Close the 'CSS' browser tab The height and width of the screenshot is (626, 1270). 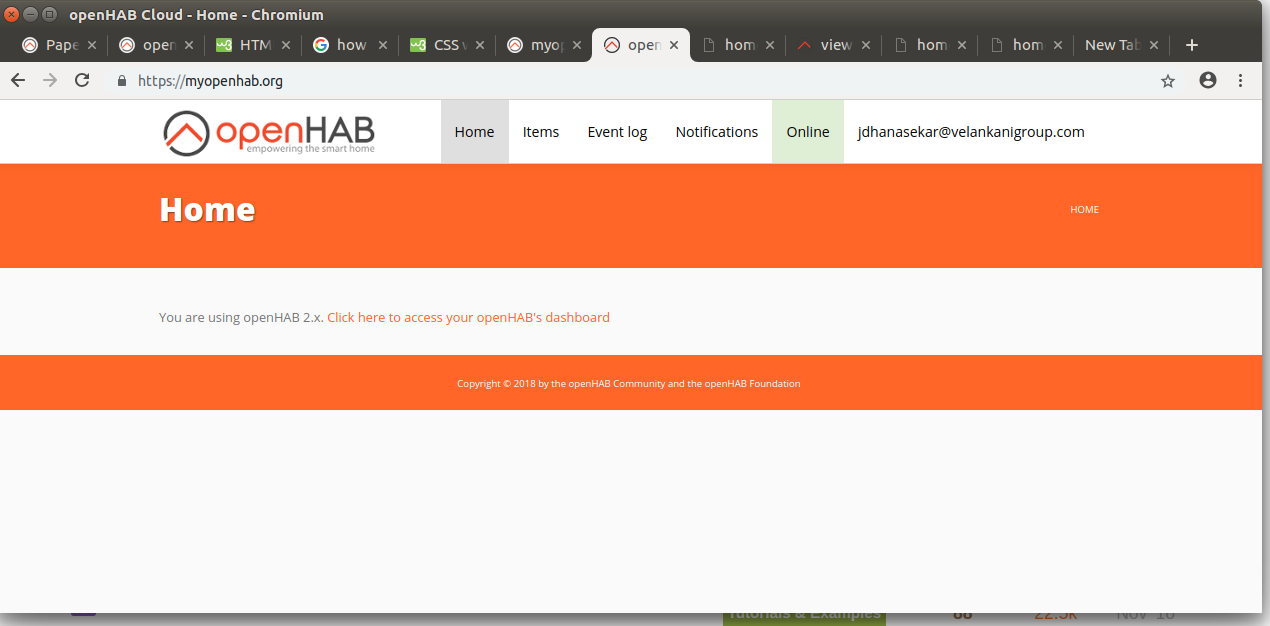point(480,44)
